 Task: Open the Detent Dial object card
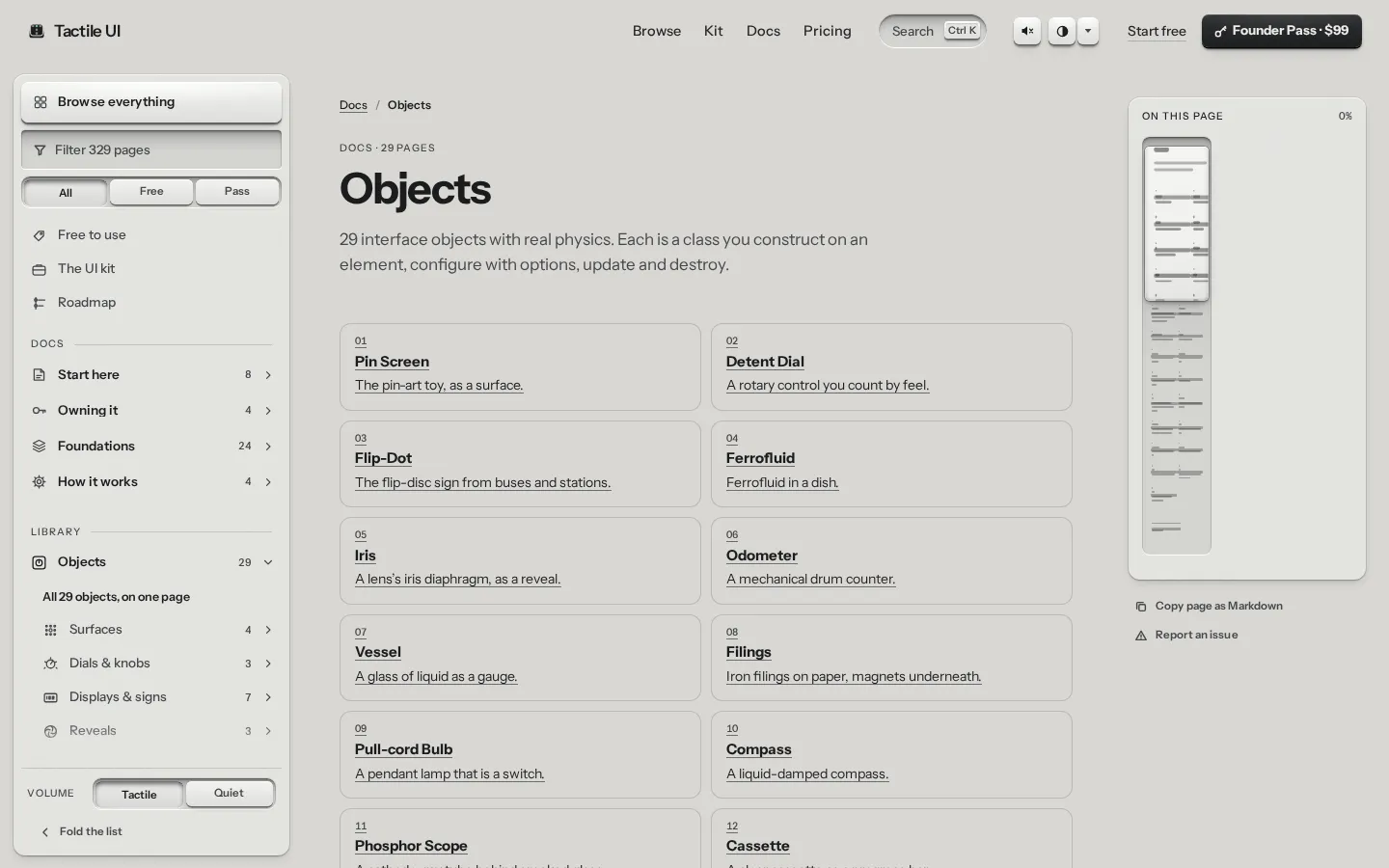point(891,366)
